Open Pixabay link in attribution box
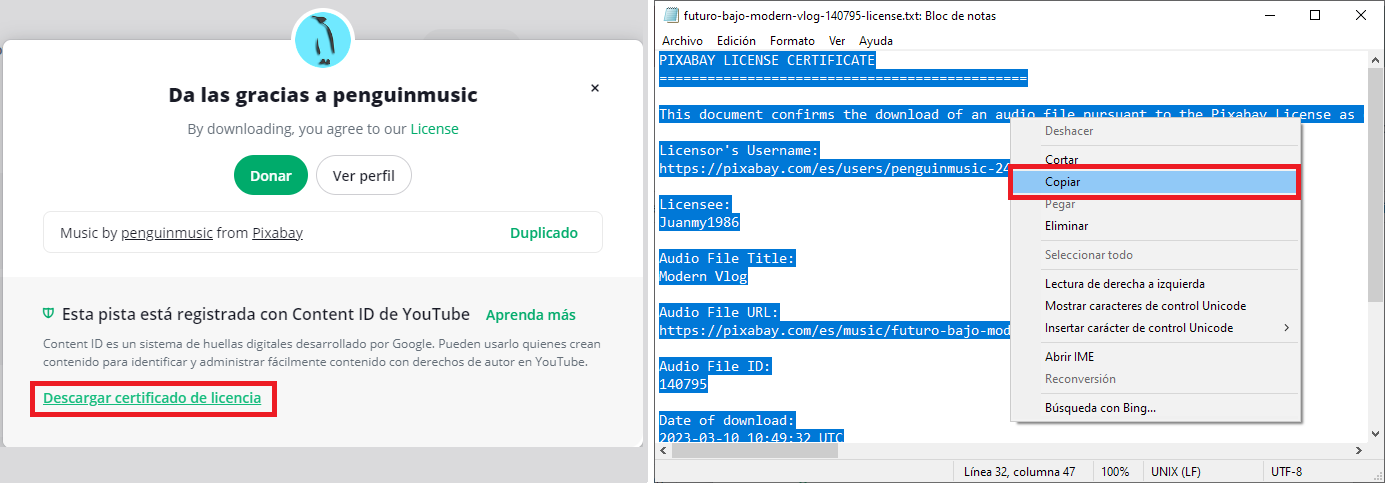 277,232
